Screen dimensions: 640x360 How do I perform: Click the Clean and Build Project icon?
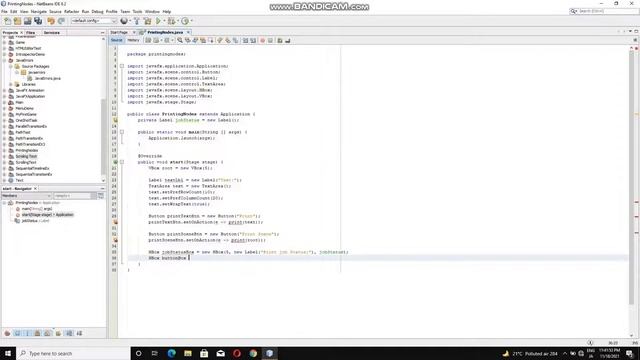[147, 21]
